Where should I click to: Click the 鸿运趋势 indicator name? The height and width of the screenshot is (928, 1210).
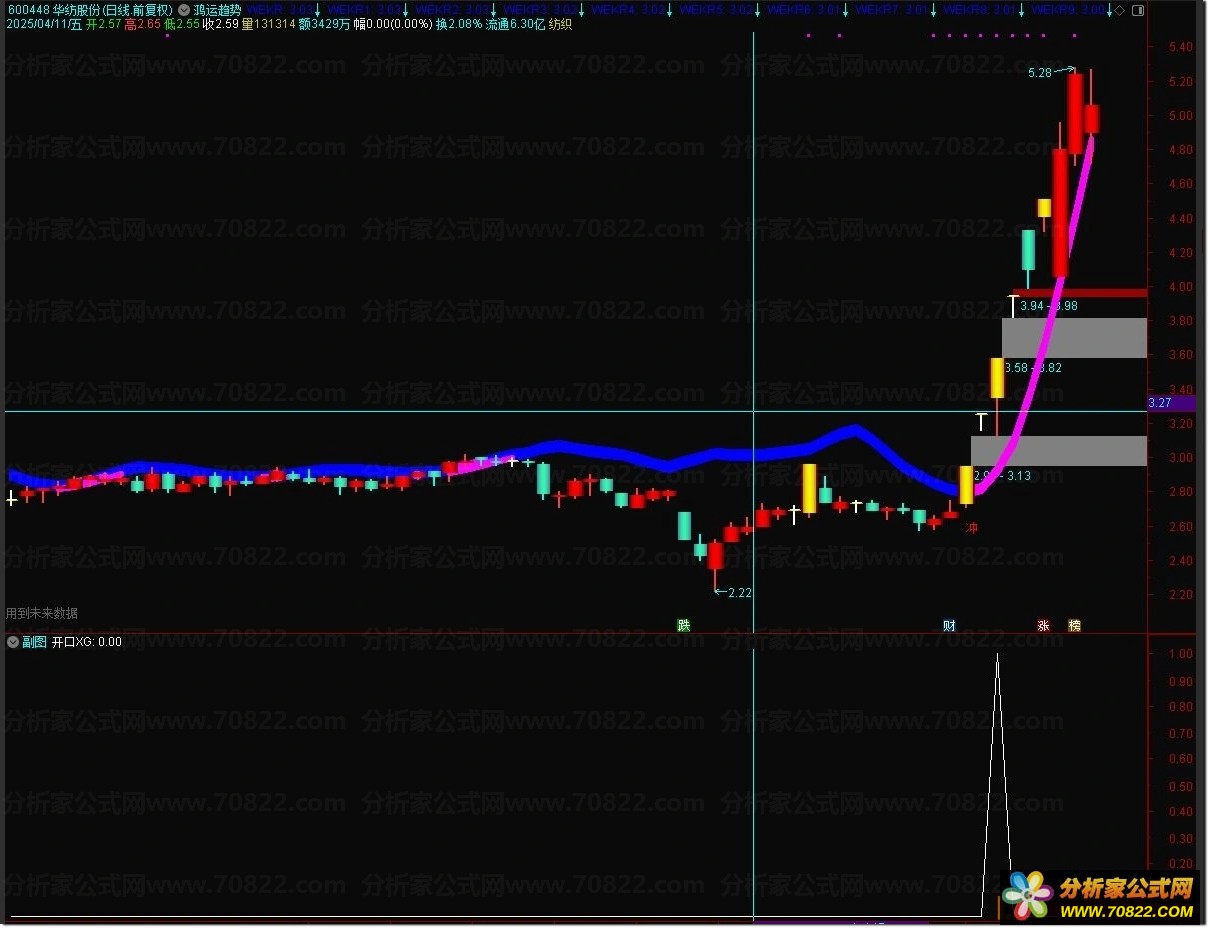[217, 10]
